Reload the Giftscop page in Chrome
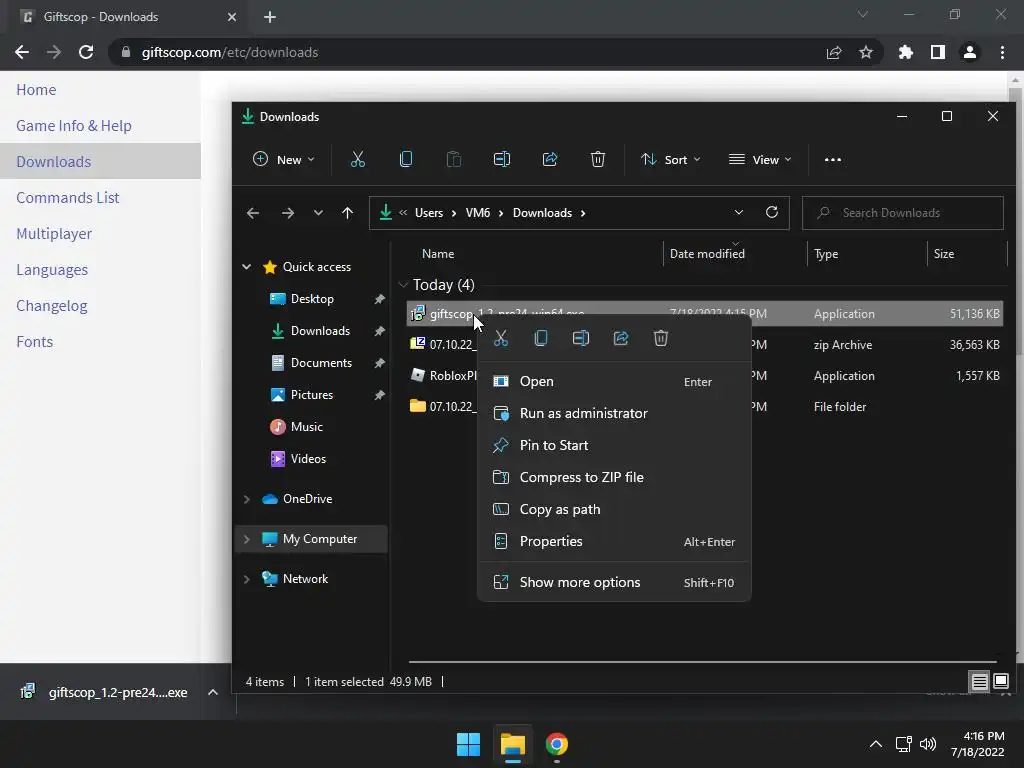 click(x=86, y=52)
